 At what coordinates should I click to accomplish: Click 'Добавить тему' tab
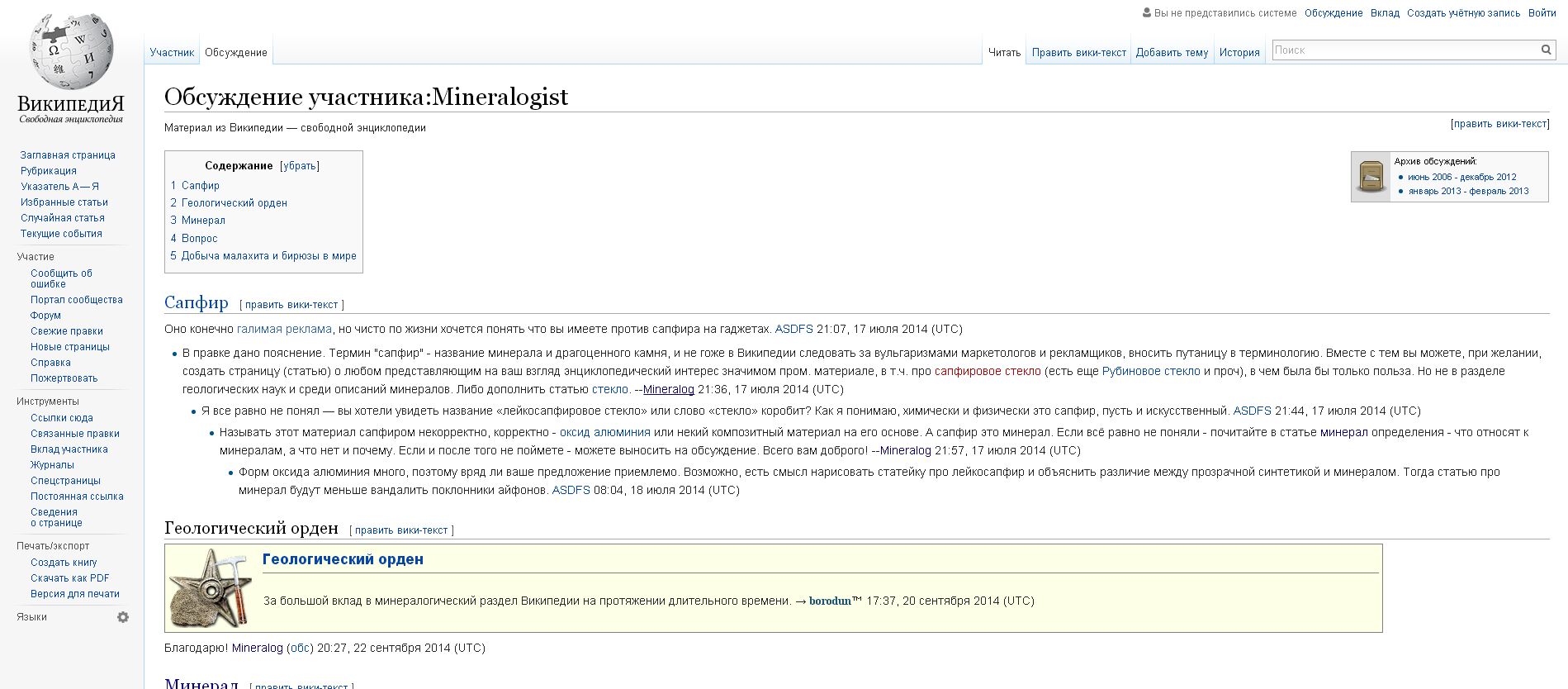pos(1172,53)
